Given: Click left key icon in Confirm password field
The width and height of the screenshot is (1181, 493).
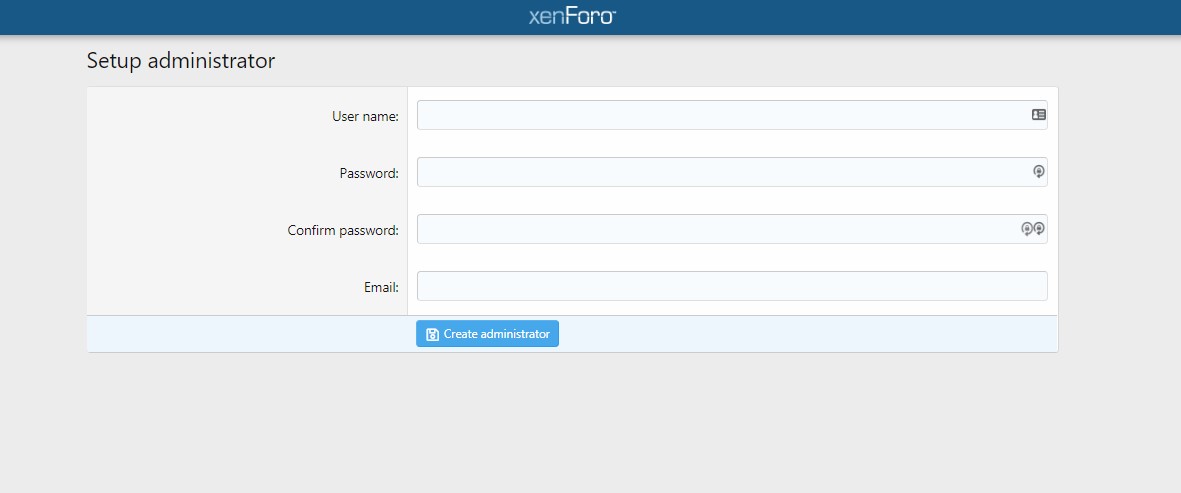Looking at the screenshot, I should point(1026,229).
